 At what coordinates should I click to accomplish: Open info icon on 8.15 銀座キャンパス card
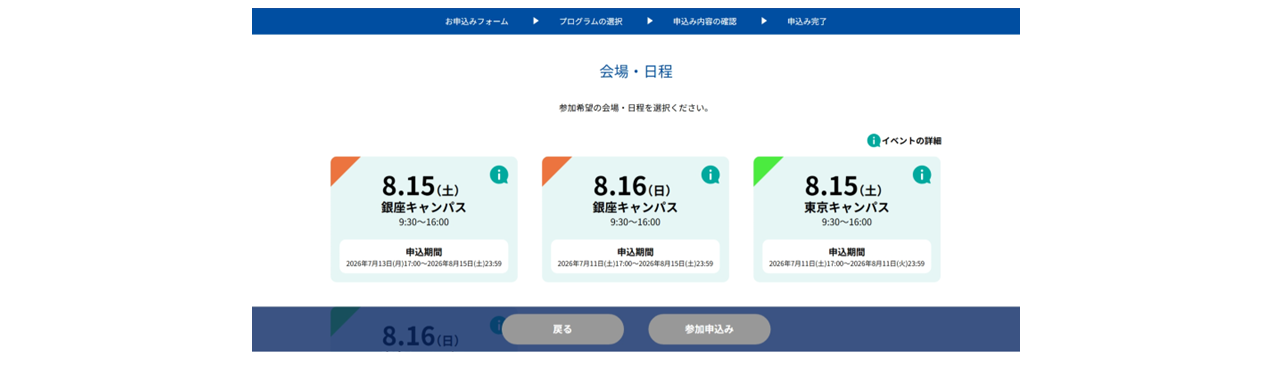click(x=499, y=175)
